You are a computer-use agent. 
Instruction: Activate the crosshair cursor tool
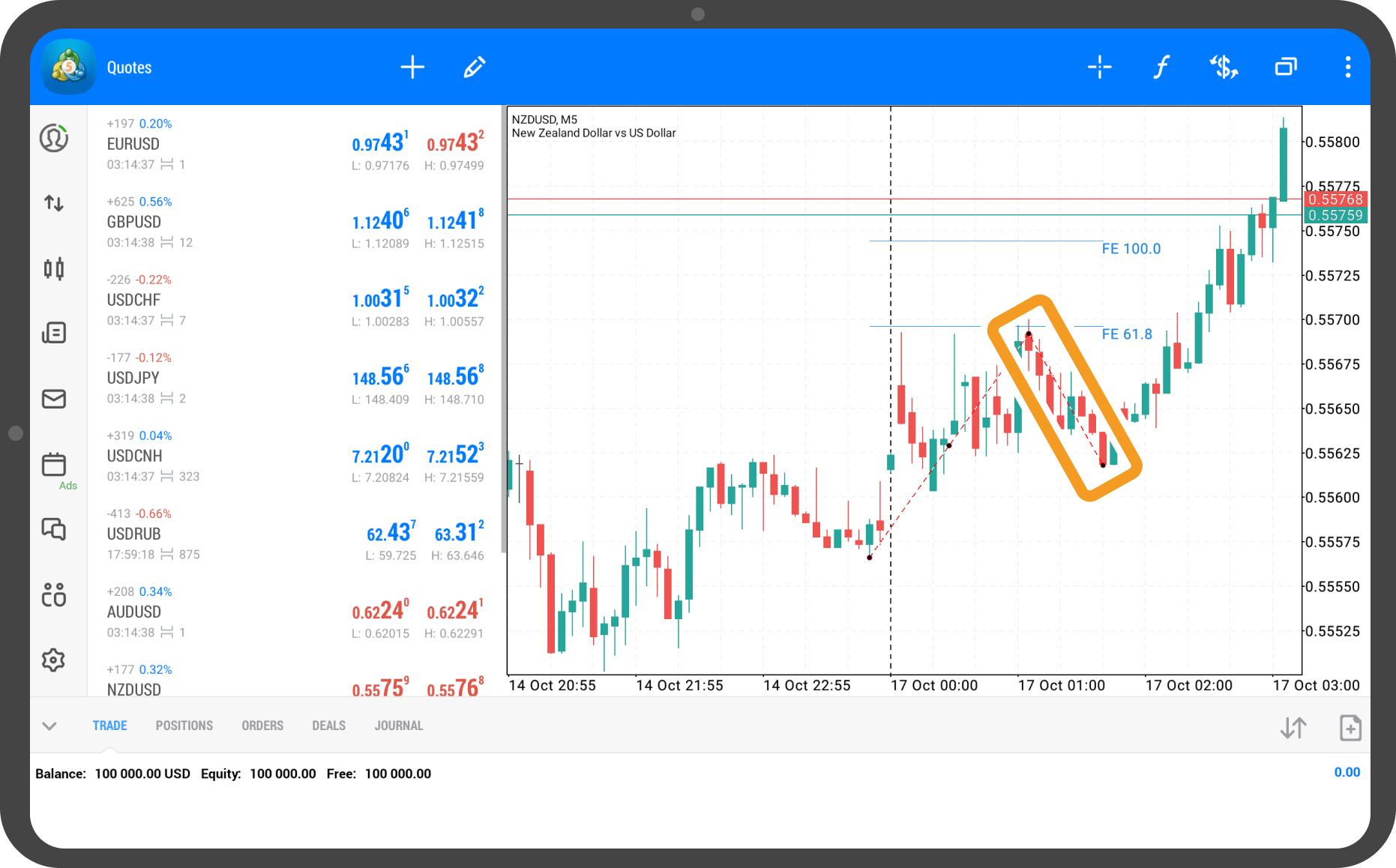coord(1099,67)
